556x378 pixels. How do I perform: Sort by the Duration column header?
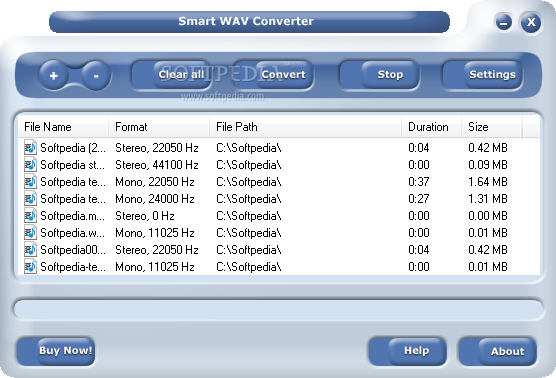click(432, 127)
